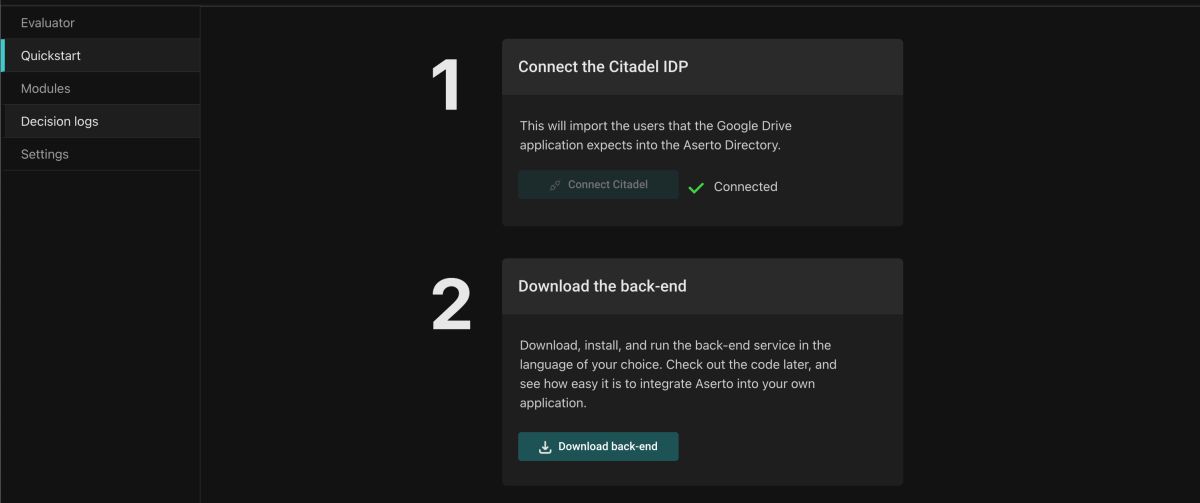Viewport: 1200px width, 503px height.
Task: Click the green Connected checkmark icon
Action: (x=696, y=187)
